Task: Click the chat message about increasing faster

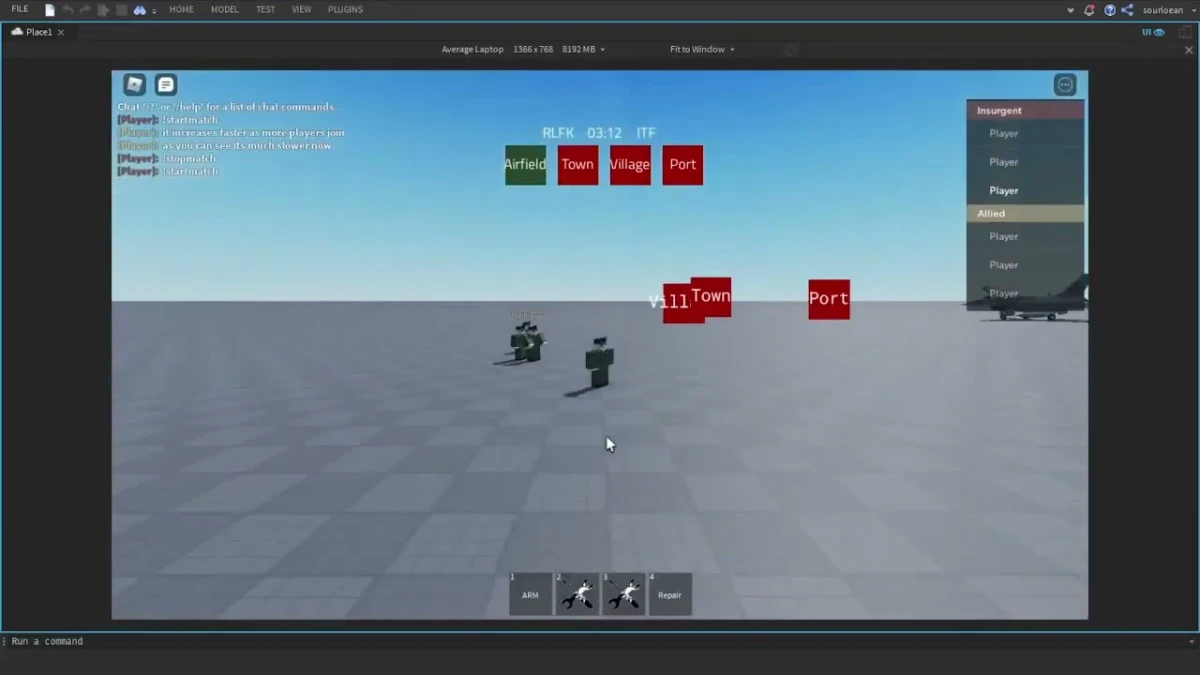Action: pyautogui.click(x=231, y=133)
